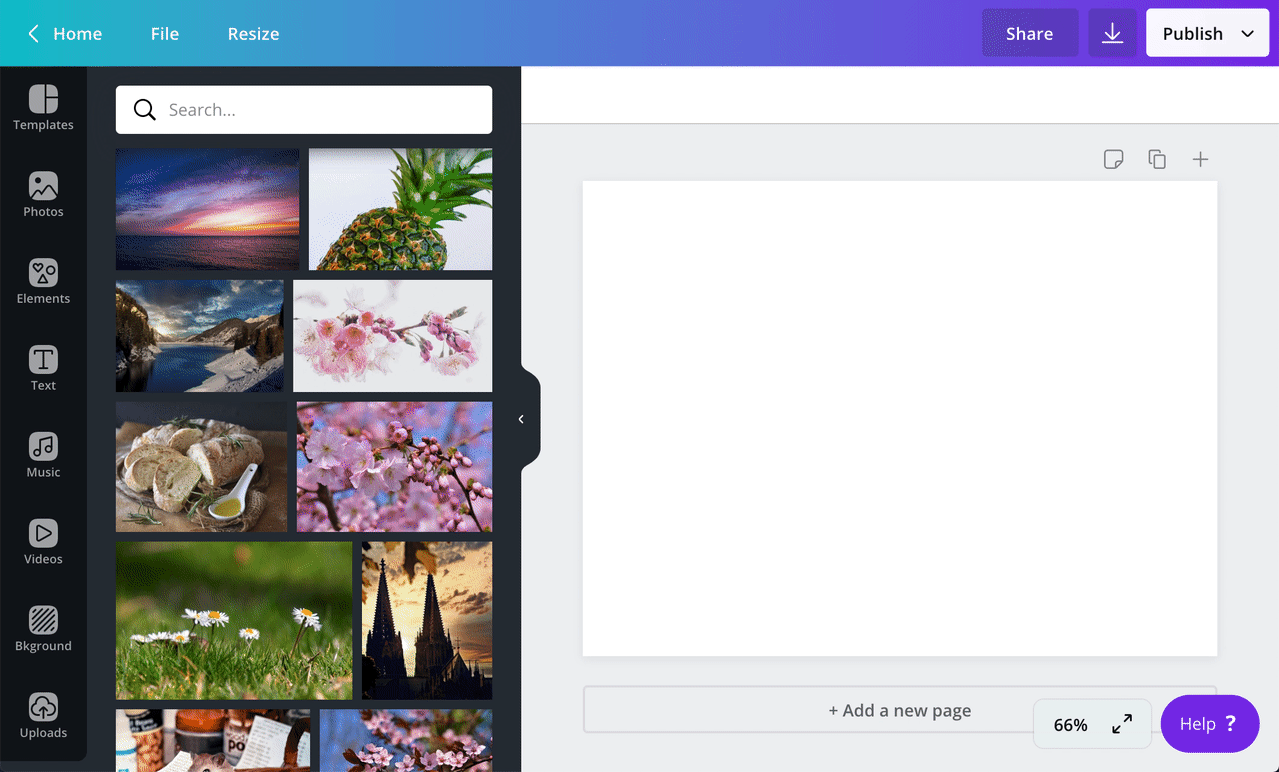Select the sunset over sea photo
Screen dimensions: 1279x772
pyautogui.click(x=207, y=209)
